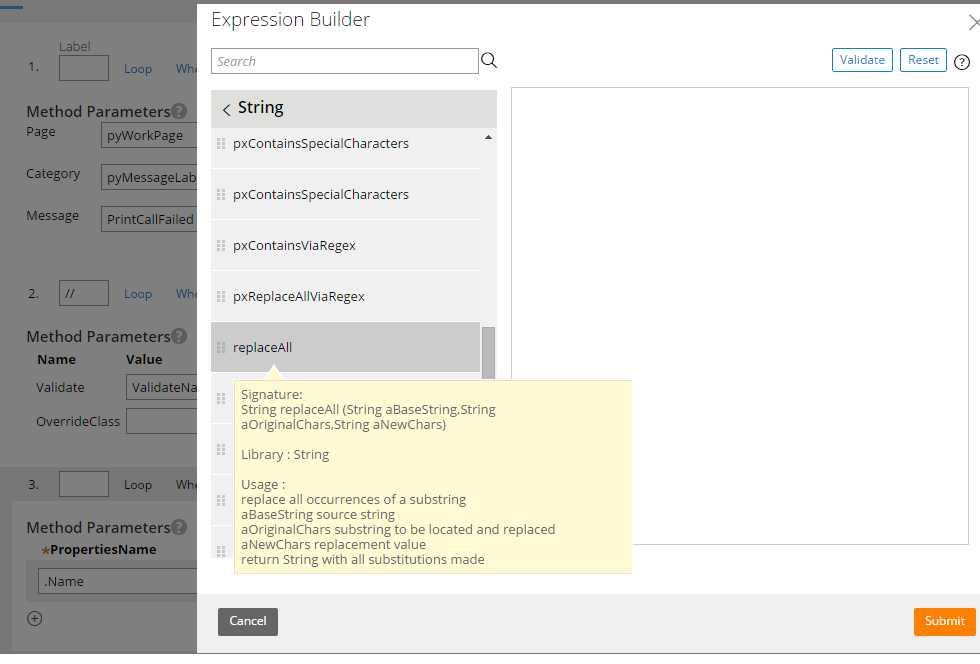This screenshot has width=980, height=664.
Task: Open the Loop settings for step 1
Action: coord(138,68)
